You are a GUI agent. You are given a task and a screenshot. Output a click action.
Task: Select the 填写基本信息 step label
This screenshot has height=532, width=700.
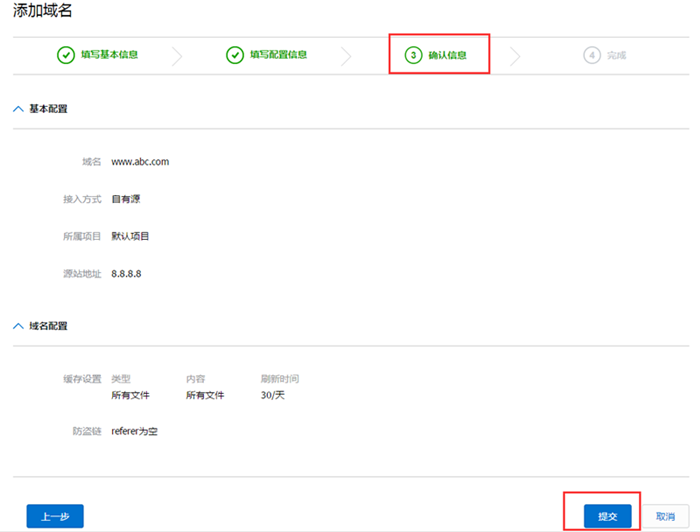click(109, 54)
